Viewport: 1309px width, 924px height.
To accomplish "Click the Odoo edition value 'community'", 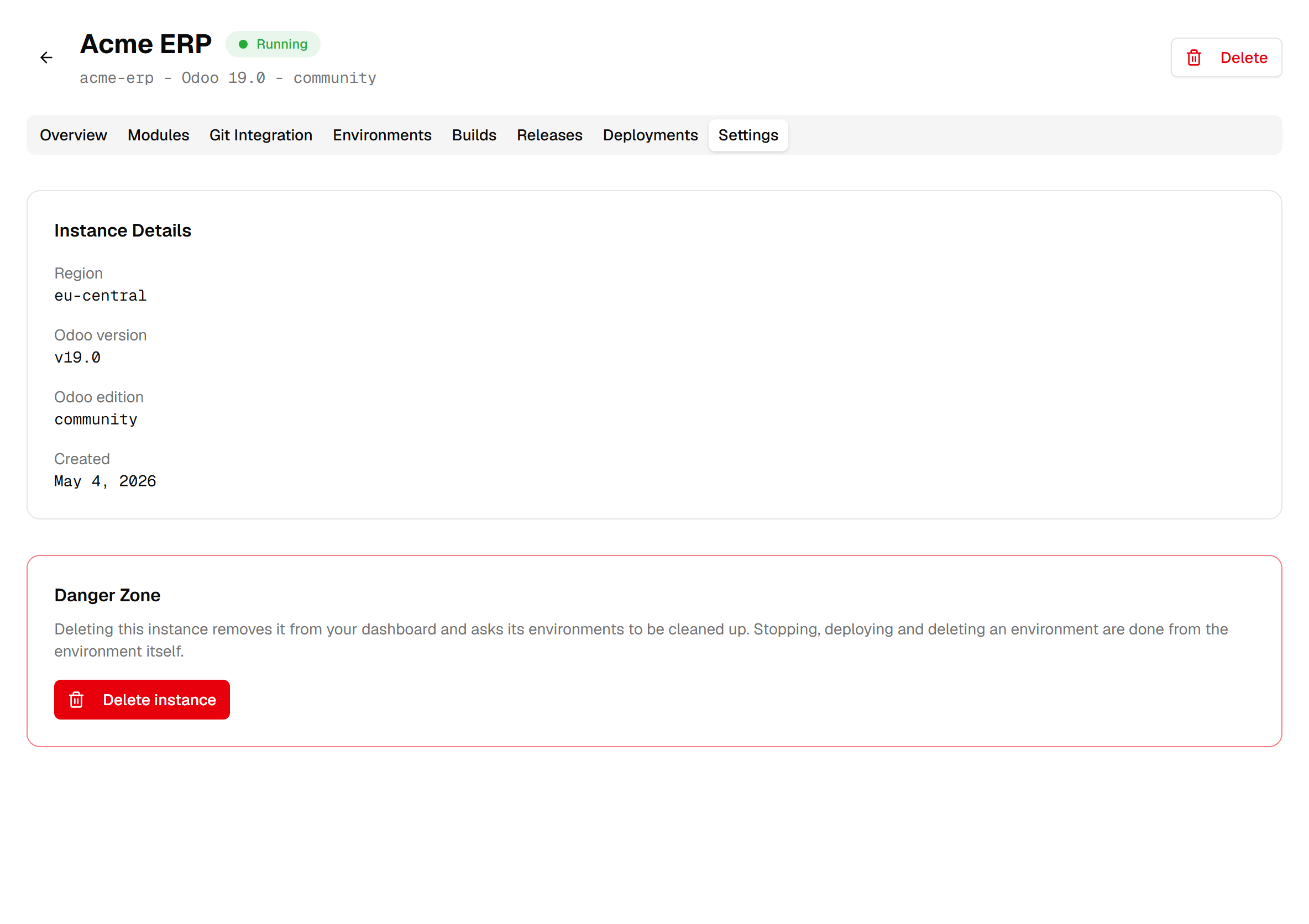I will pyautogui.click(x=96, y=419).
